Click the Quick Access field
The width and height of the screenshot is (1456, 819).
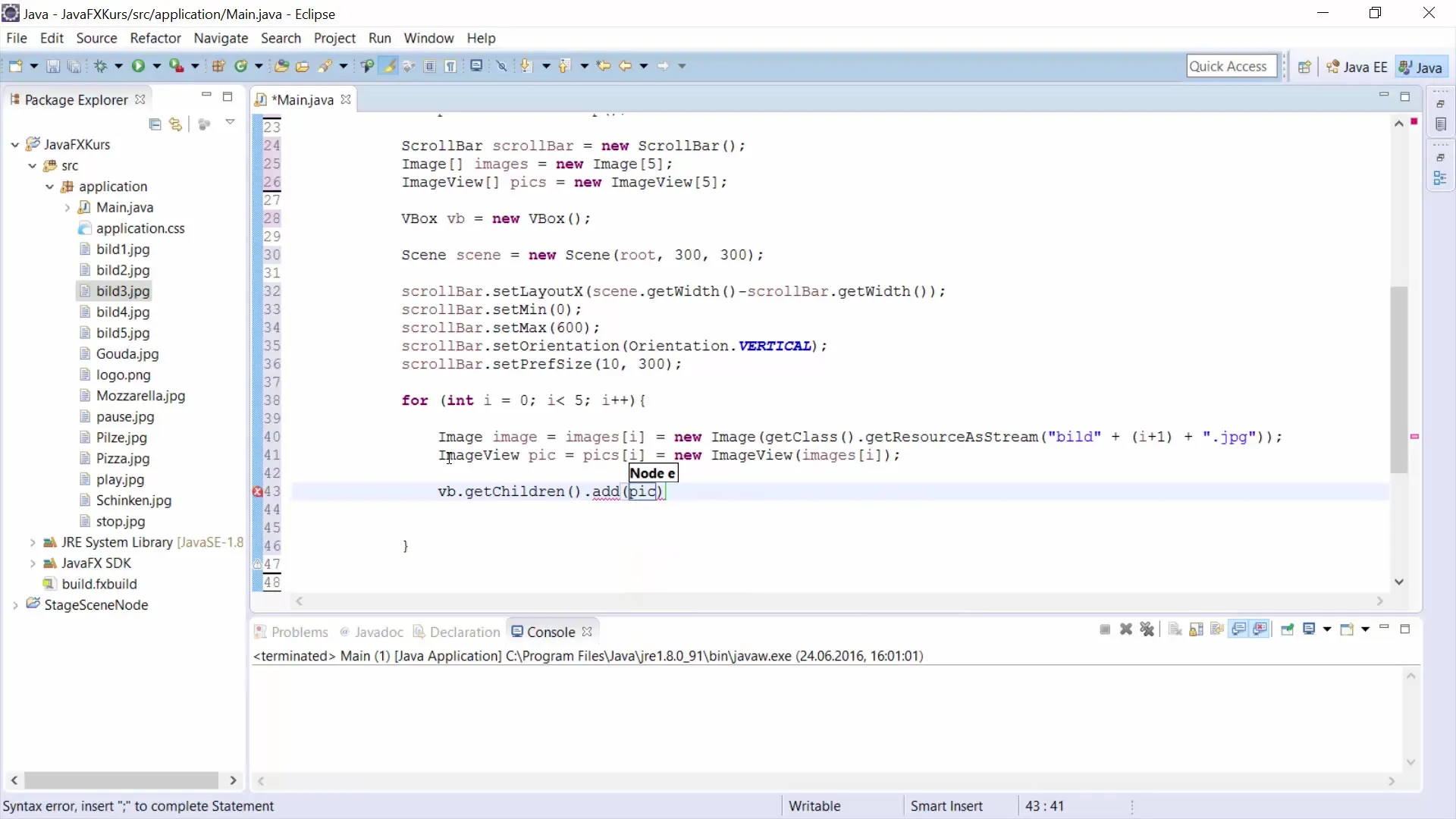click(x=1232, y=67)
